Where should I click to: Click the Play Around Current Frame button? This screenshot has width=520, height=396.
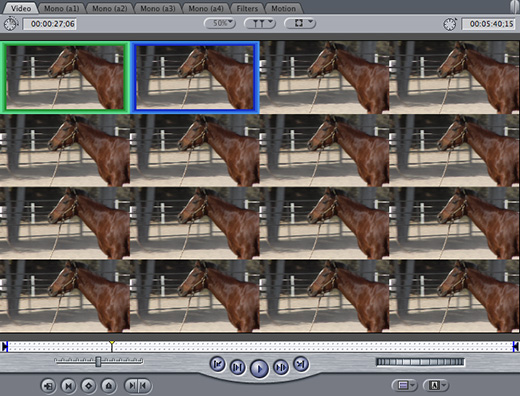click(x=281, y=367)
